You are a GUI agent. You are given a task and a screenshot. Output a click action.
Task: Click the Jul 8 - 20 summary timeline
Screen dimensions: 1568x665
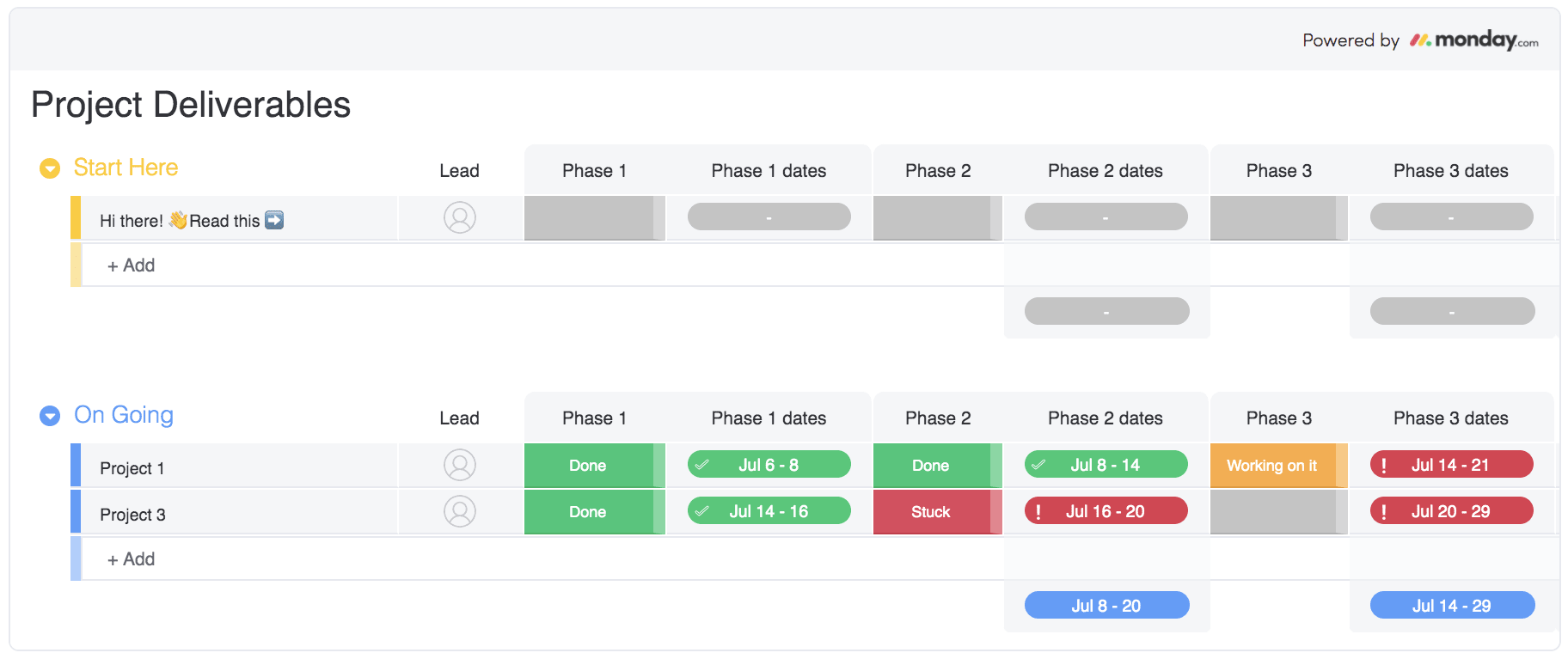pos(1106,606)
